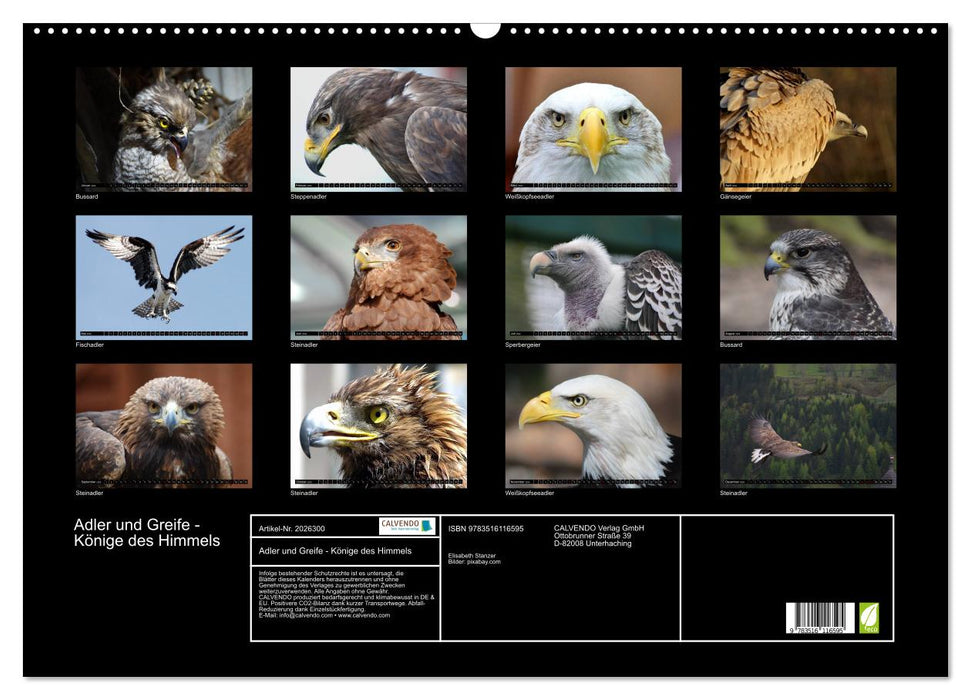
Task: Click author name Elisabeth Stanzer
Action: [x=473, y=555]
